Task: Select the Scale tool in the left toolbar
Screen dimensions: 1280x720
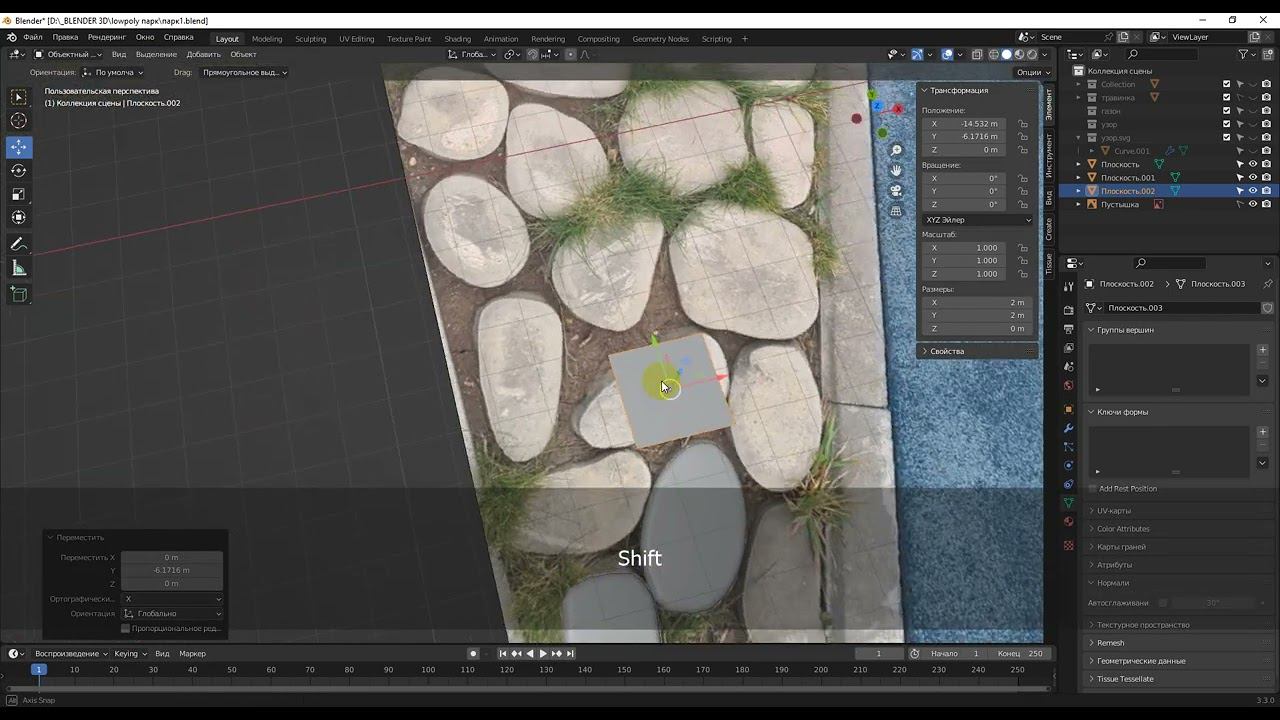Action: pos(19,194)
